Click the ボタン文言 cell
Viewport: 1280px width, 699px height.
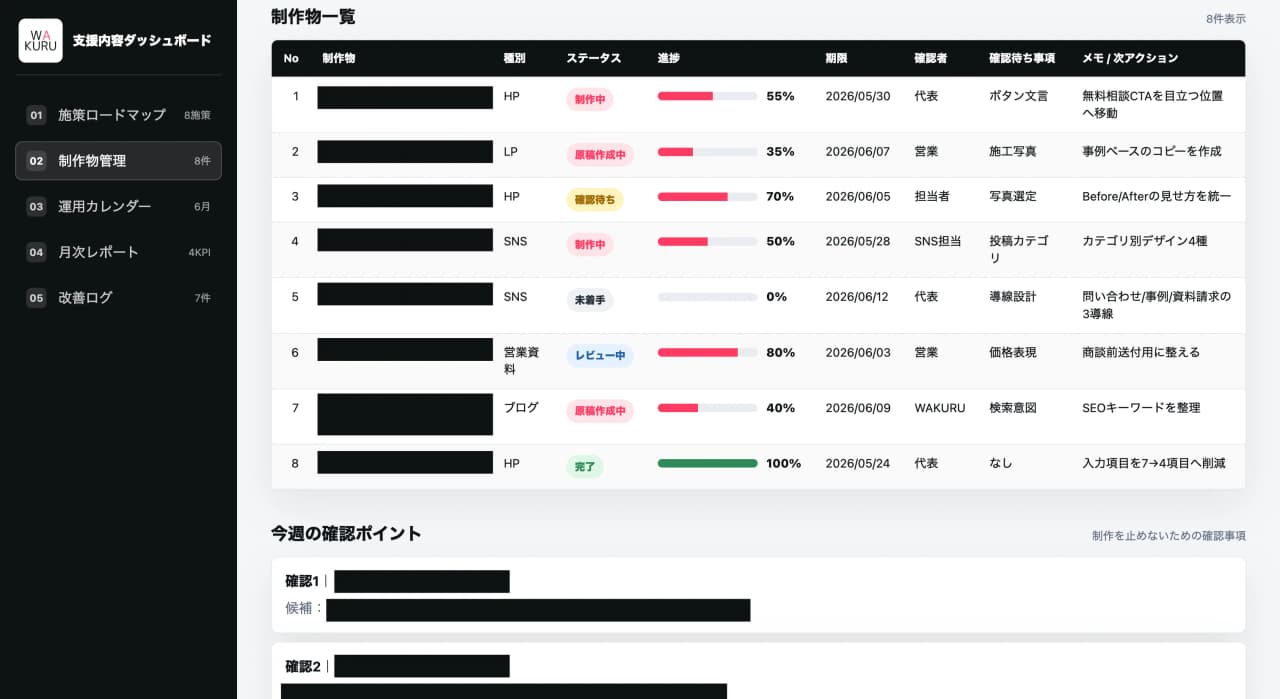pyautogui.click(x=1018, y=96)
